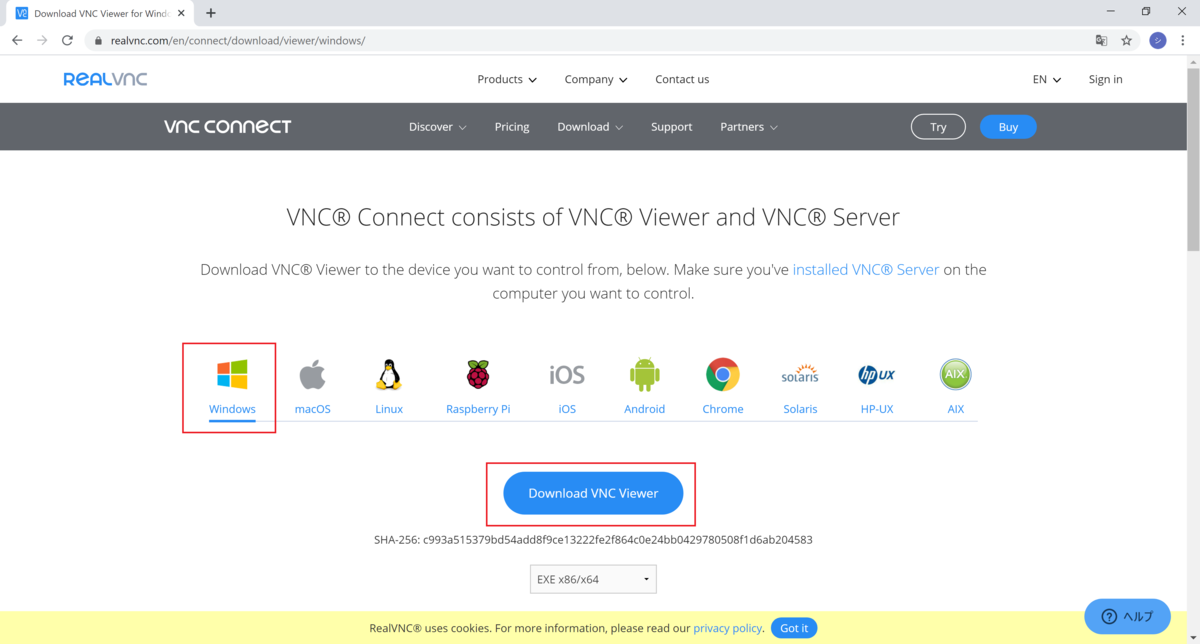Expand the Company menu

pyautogui.click(x=596, y=79)
